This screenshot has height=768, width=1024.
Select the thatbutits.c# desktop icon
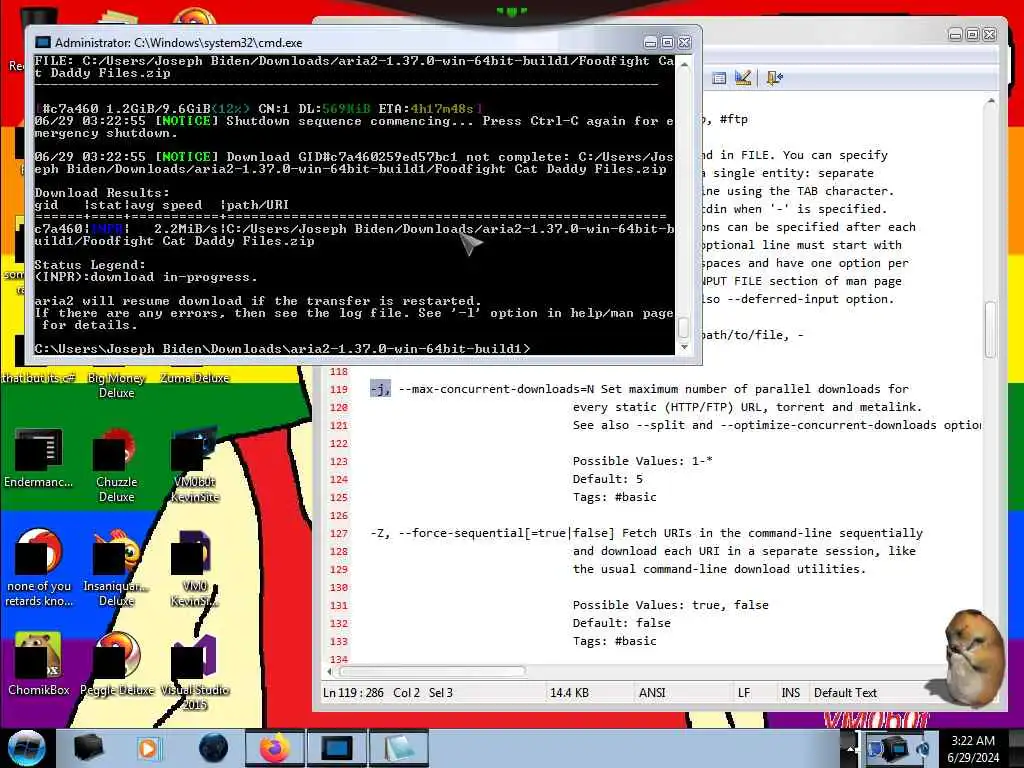pos(38,378)
